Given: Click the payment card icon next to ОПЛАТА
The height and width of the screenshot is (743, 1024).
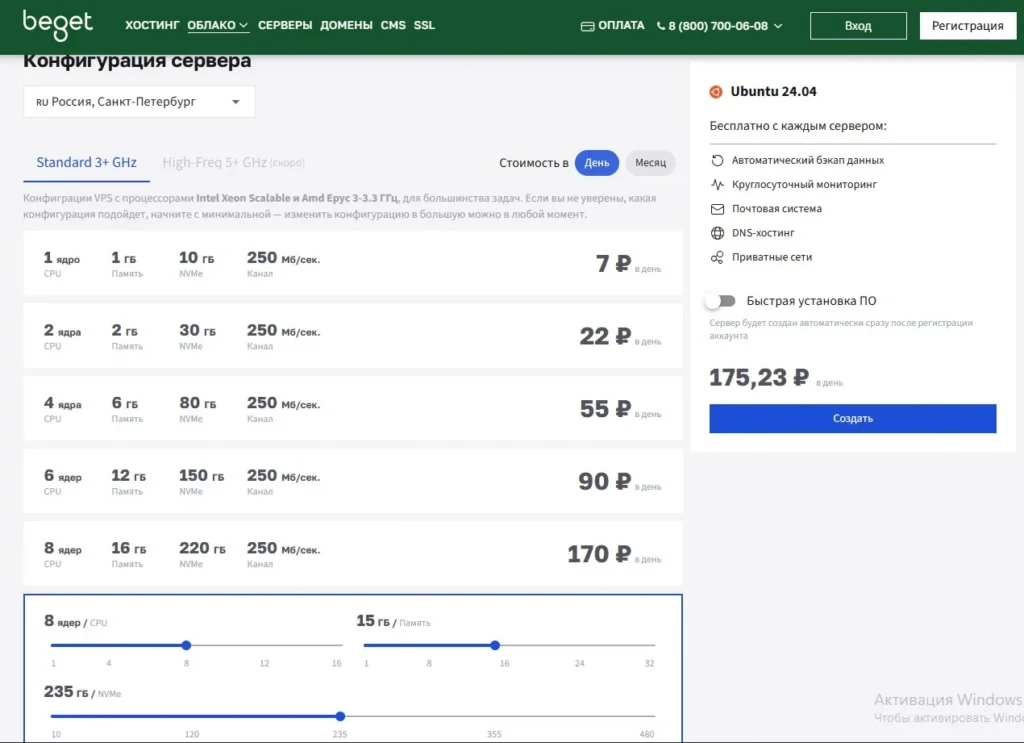Looking at the screenshot, I should coord(587,26).
